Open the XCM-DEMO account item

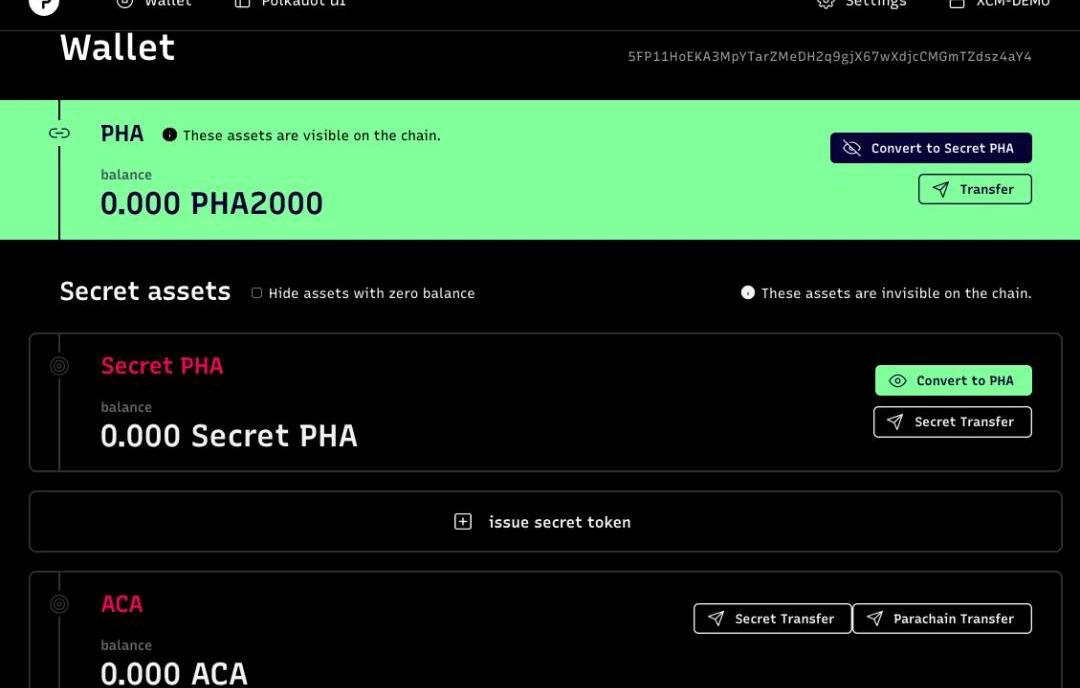click(1000, 4)
